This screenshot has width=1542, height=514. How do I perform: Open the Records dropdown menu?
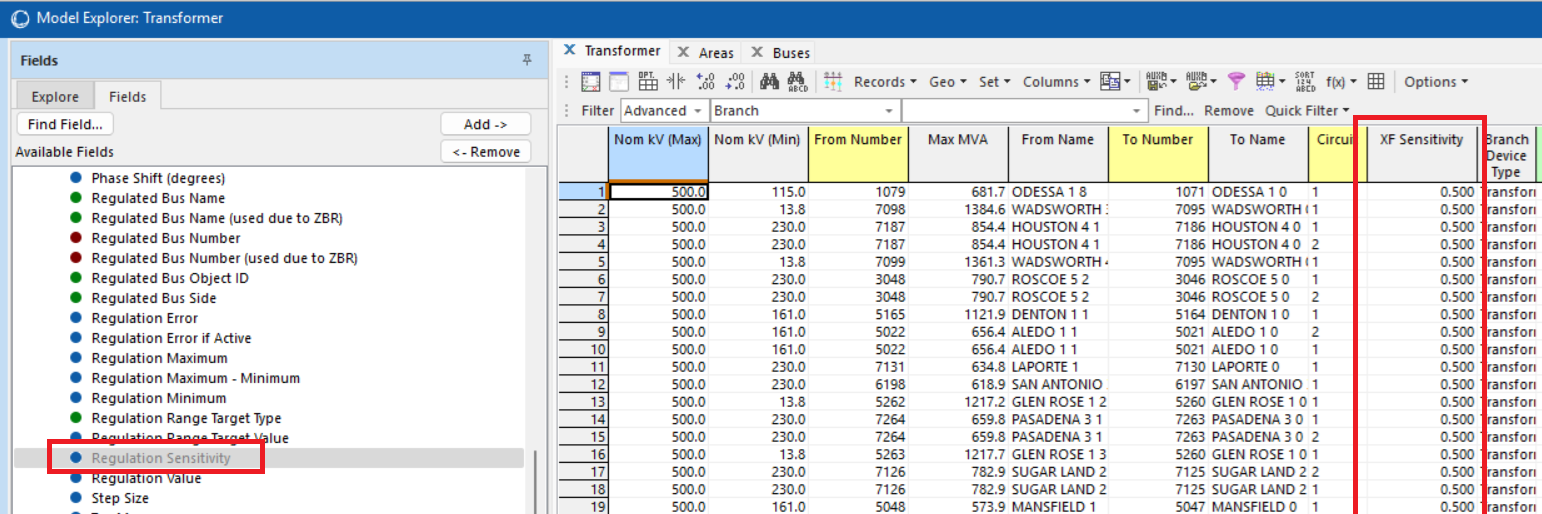[x=885, y=82]
